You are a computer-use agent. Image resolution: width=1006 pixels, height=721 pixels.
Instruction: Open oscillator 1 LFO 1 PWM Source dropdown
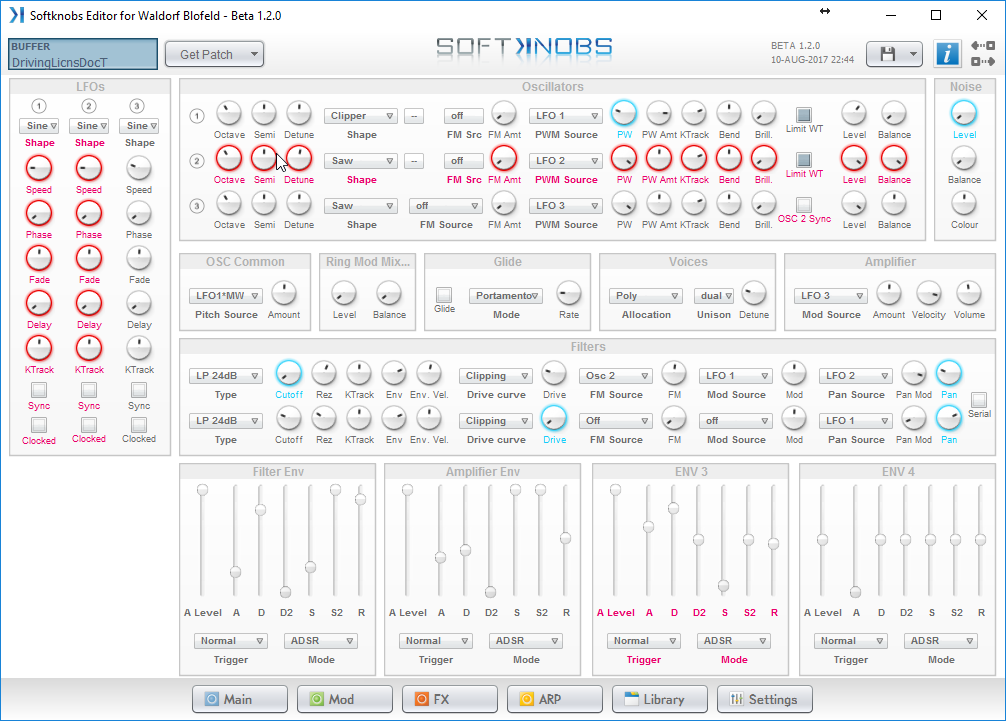pos(566,115)
